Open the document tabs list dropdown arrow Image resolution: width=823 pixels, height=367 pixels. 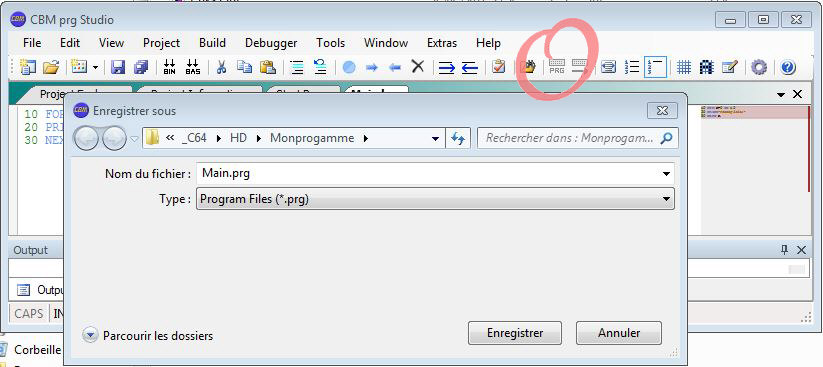(781, 95)
